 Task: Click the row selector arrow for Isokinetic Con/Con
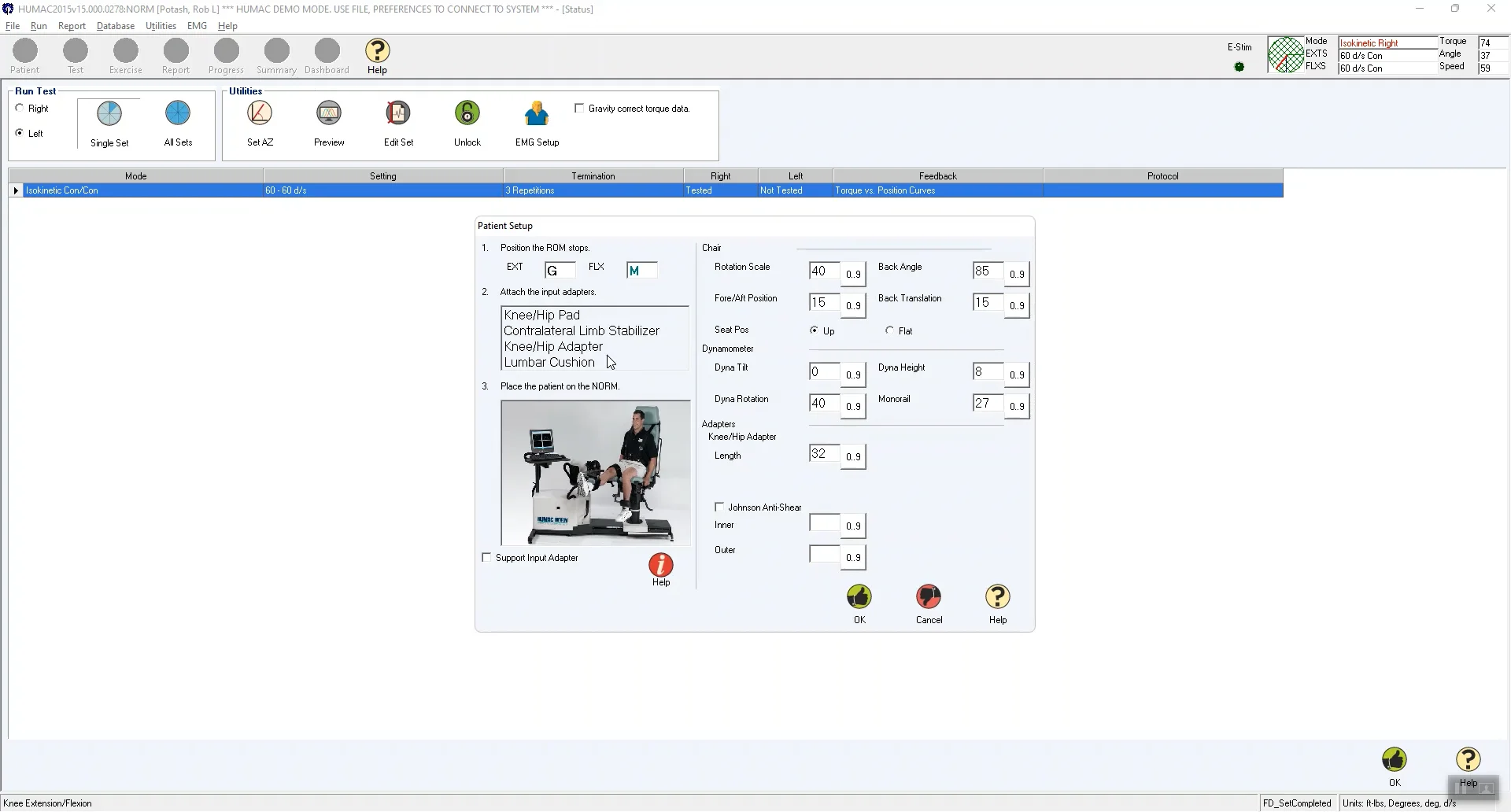(x=16, y=190)
